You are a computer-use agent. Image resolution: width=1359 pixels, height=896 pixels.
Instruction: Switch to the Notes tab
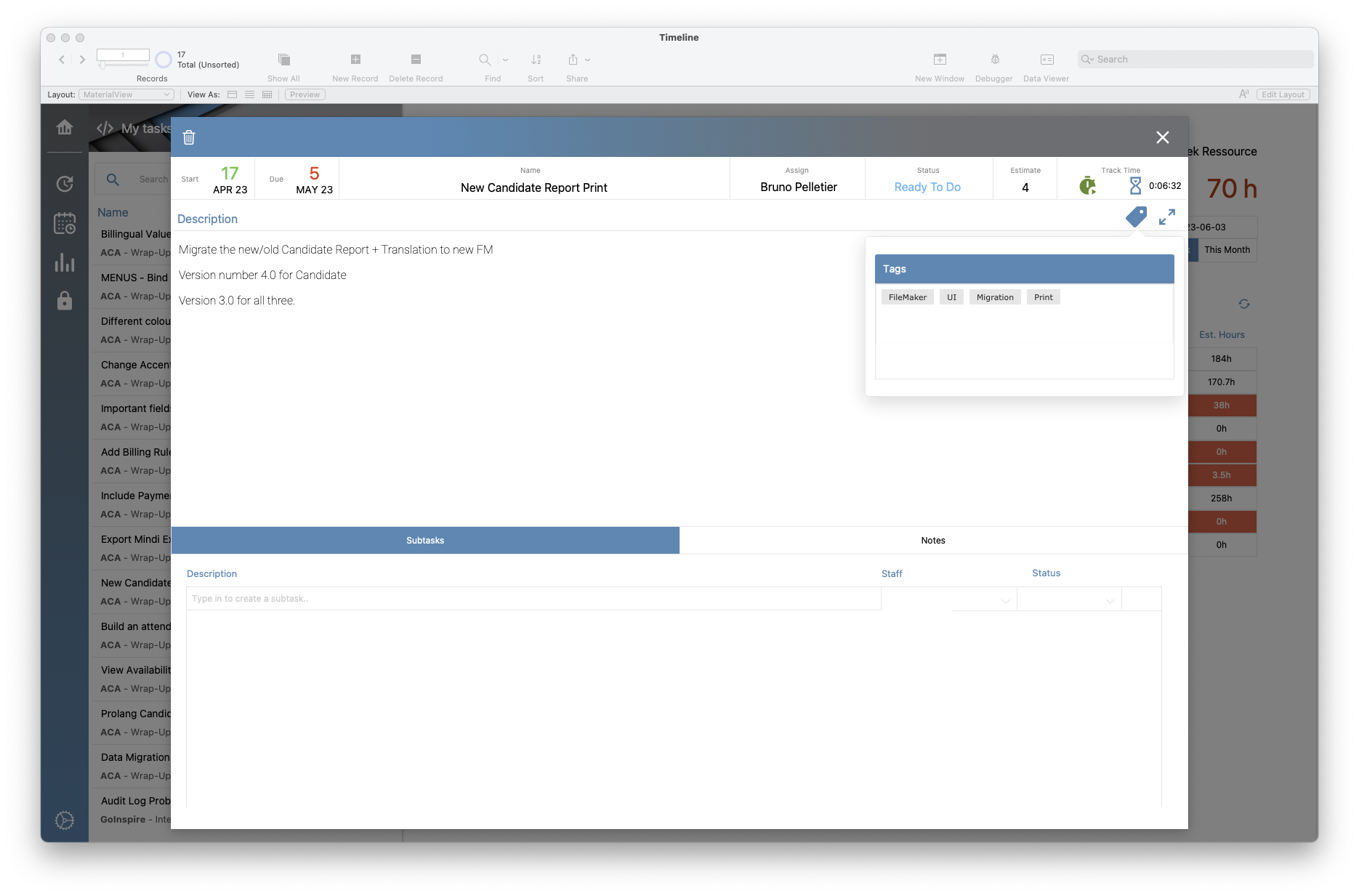coord(932,540)
